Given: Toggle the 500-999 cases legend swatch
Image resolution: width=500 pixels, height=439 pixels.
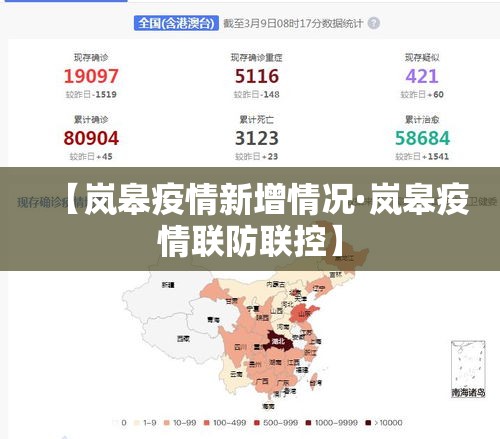Looking at the screenshot, I should (x=256, y=423).
